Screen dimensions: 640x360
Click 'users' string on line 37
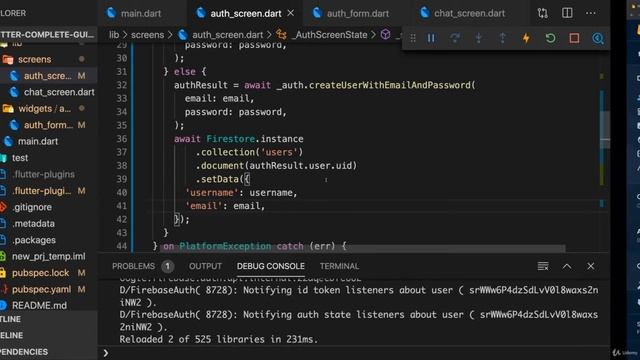point(279,152)
